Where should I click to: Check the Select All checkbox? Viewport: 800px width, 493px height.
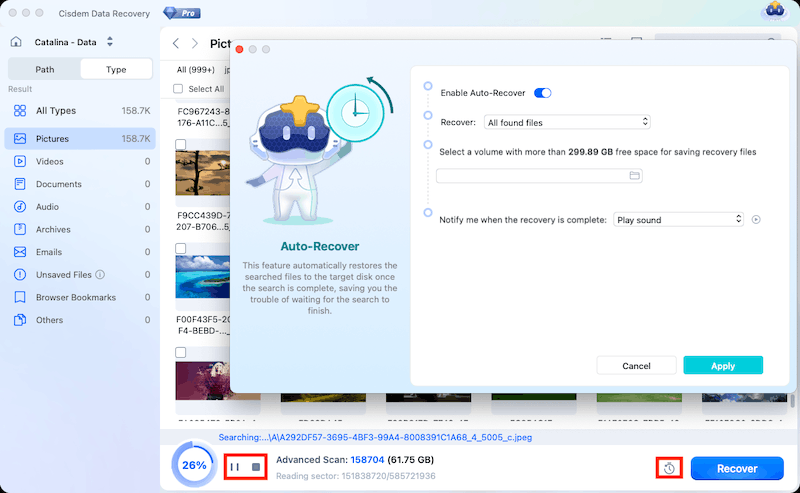(178, 89)
